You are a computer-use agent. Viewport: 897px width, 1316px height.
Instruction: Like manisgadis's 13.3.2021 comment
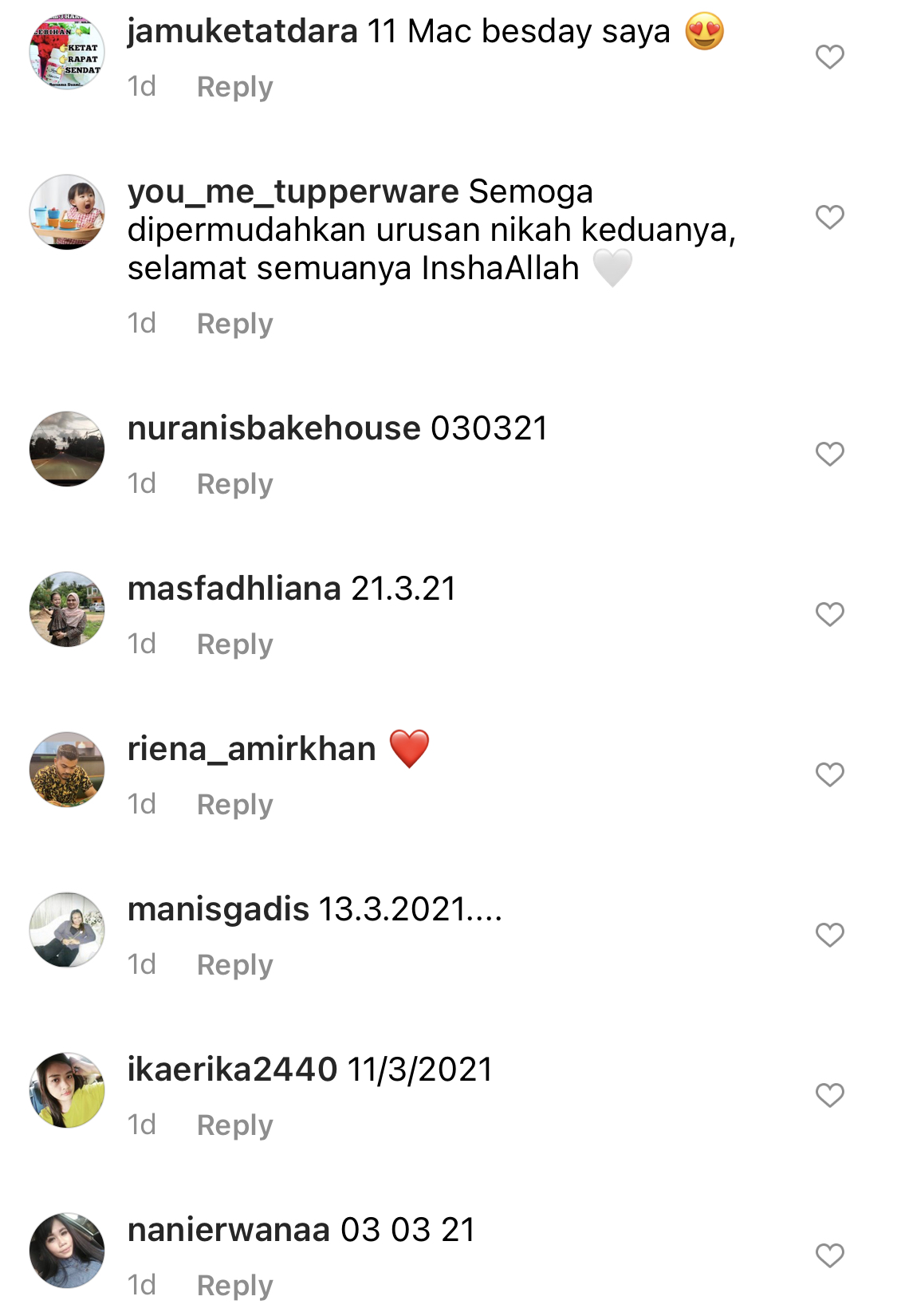pos(829,935)
